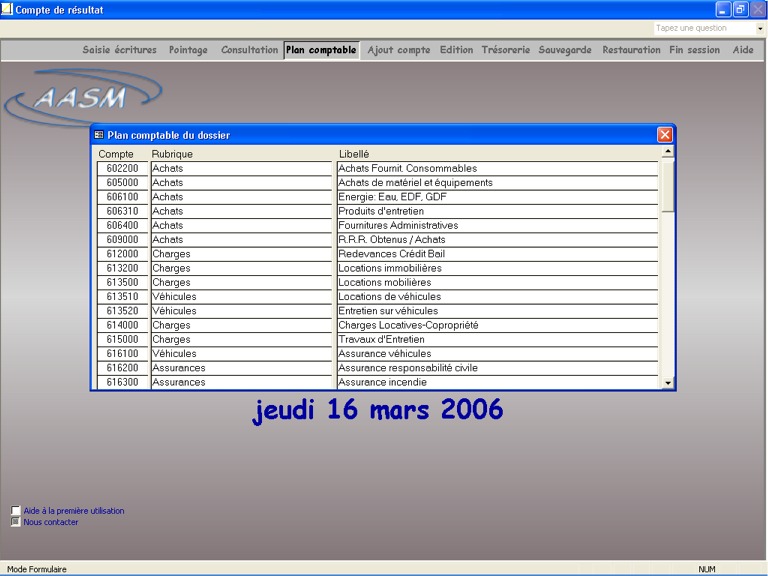Screen dimensions: 768x576
Task: Click libellé Travaux d'Entretien
Action: tap(498, 339)
